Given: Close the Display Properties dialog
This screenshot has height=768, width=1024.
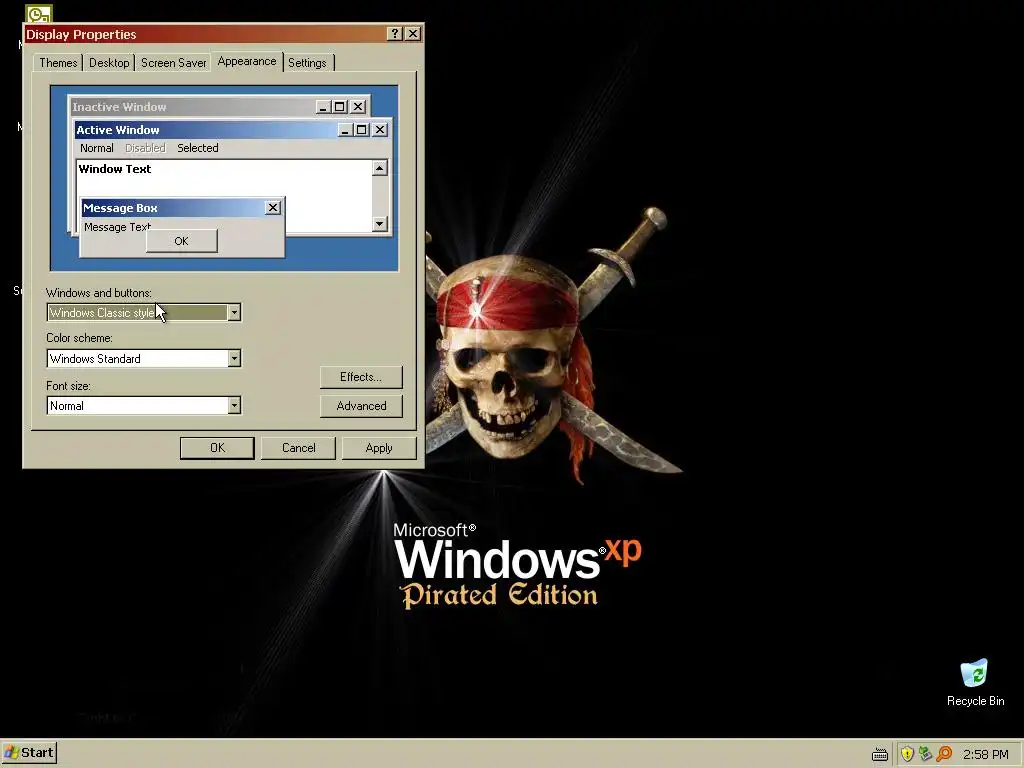Looking at the screenshot, I should [x=413, y=34].
